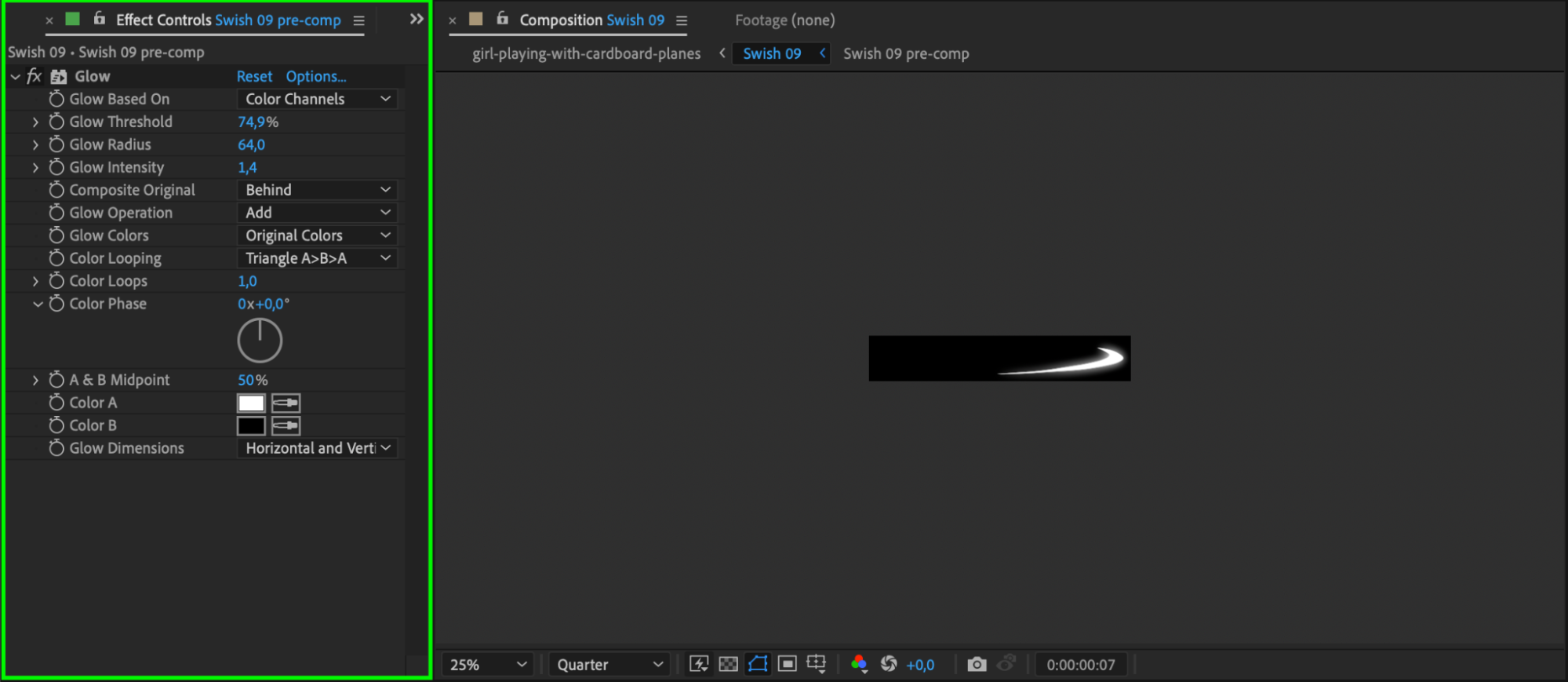
Task: Expand the Glow Threshold property
Action: (x=35, y=122)
